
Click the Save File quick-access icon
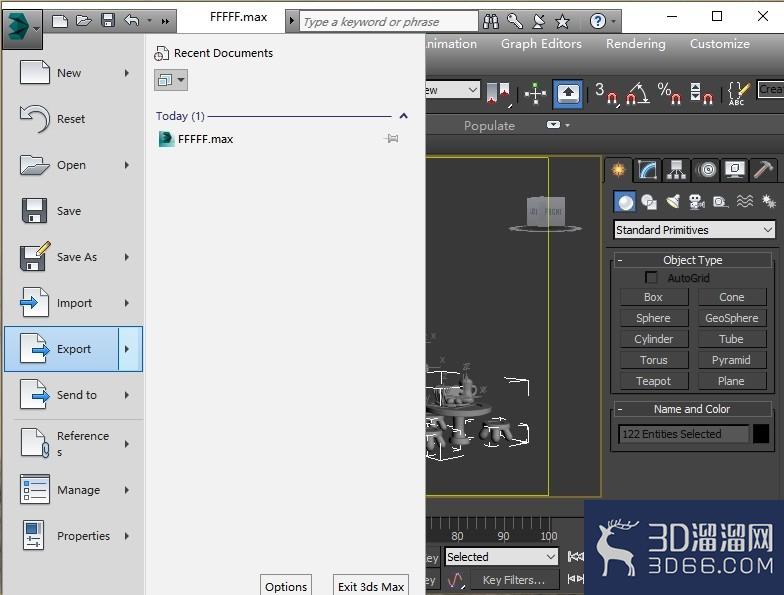pyautogui.click(x=108, y=21)
